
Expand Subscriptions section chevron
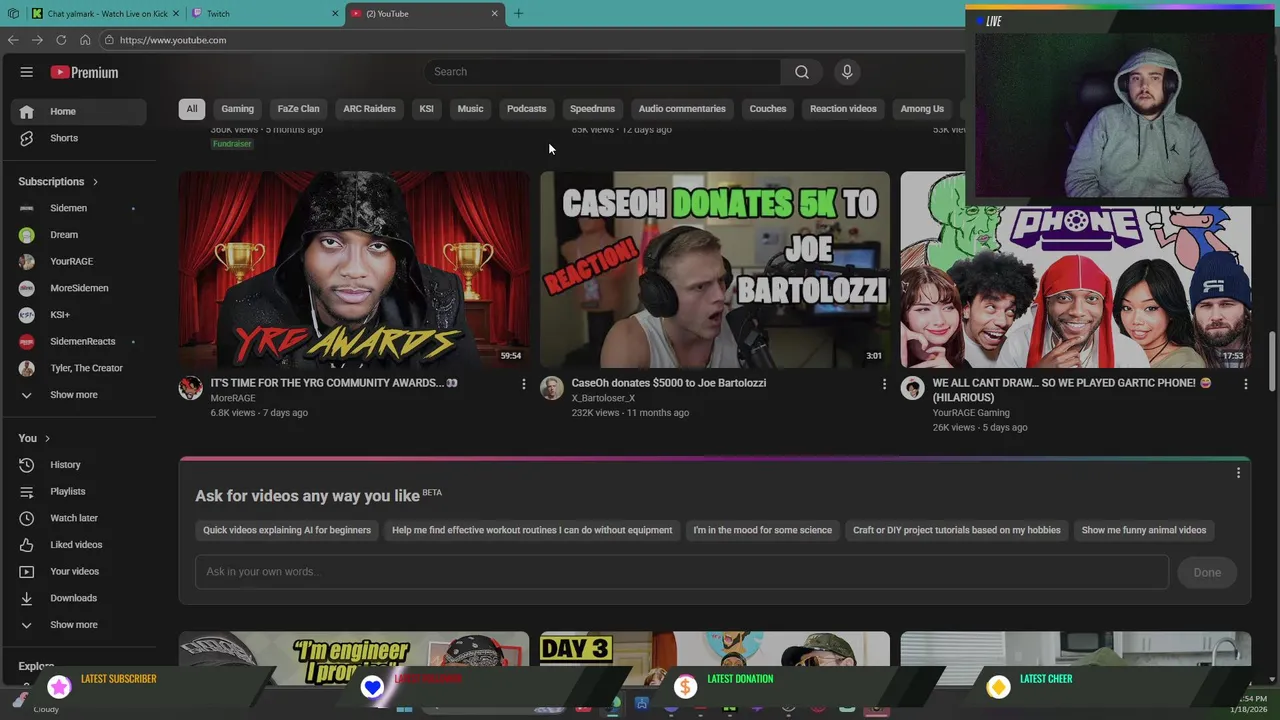point(95,182)
